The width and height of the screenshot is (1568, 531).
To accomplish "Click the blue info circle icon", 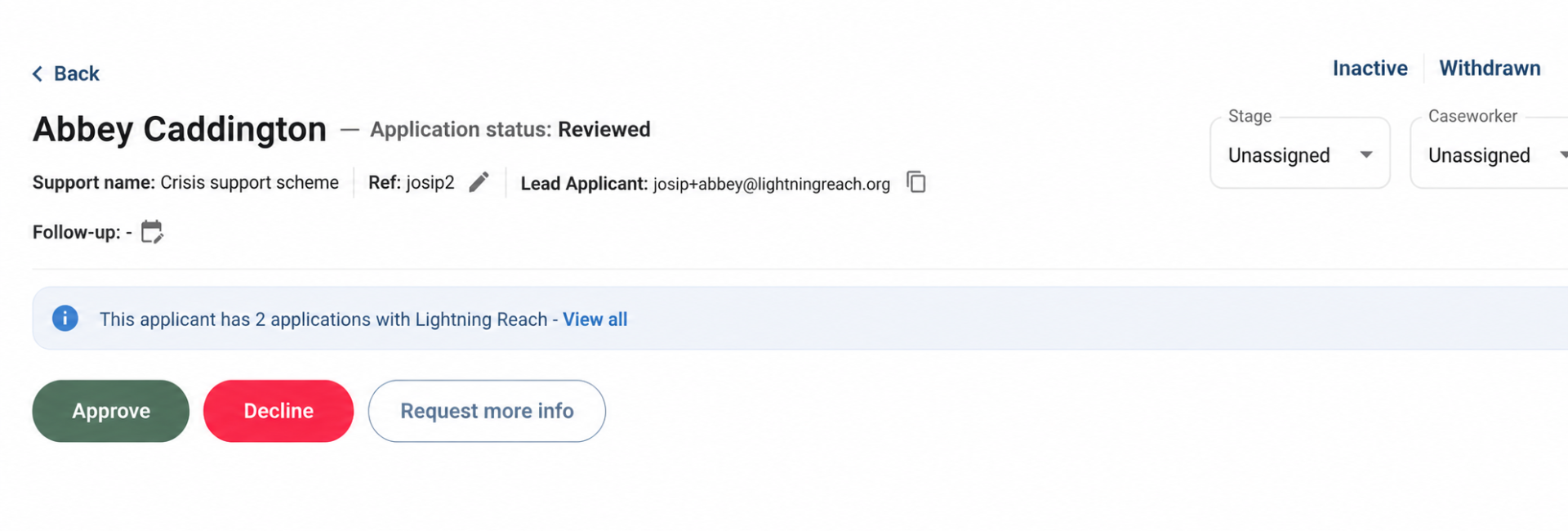I will click(65, 318).
